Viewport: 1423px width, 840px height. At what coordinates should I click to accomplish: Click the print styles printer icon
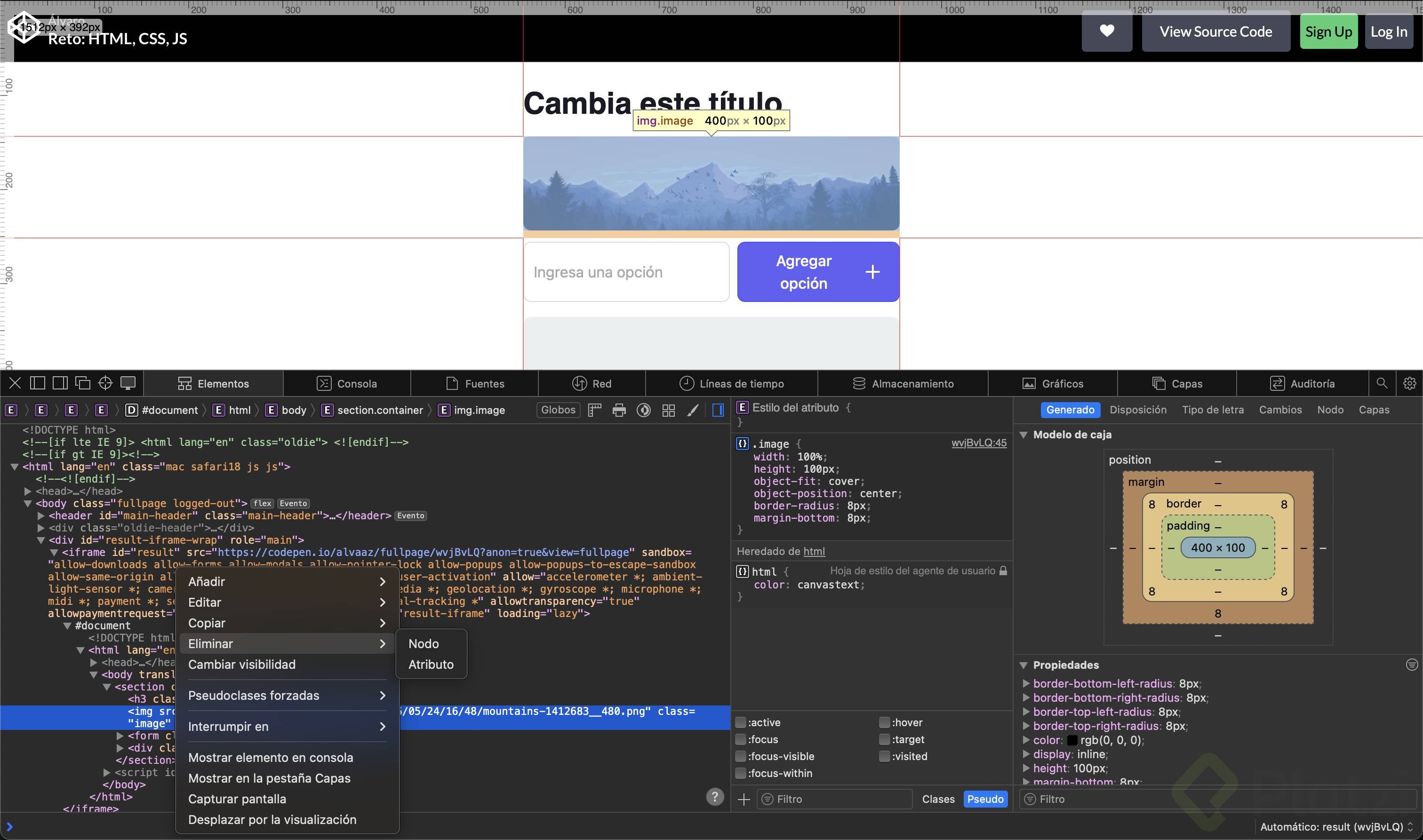[619, 411]
